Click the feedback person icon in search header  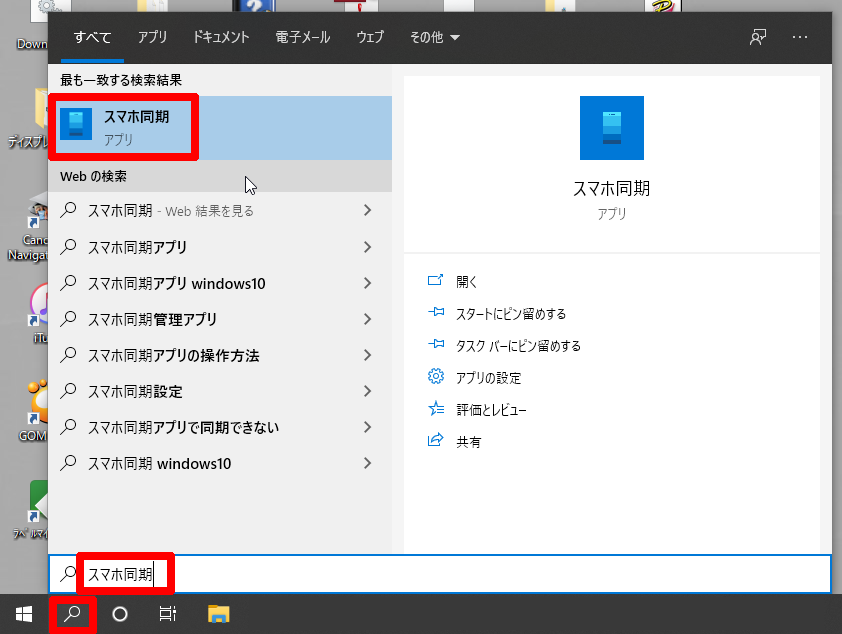pos(758,37)
